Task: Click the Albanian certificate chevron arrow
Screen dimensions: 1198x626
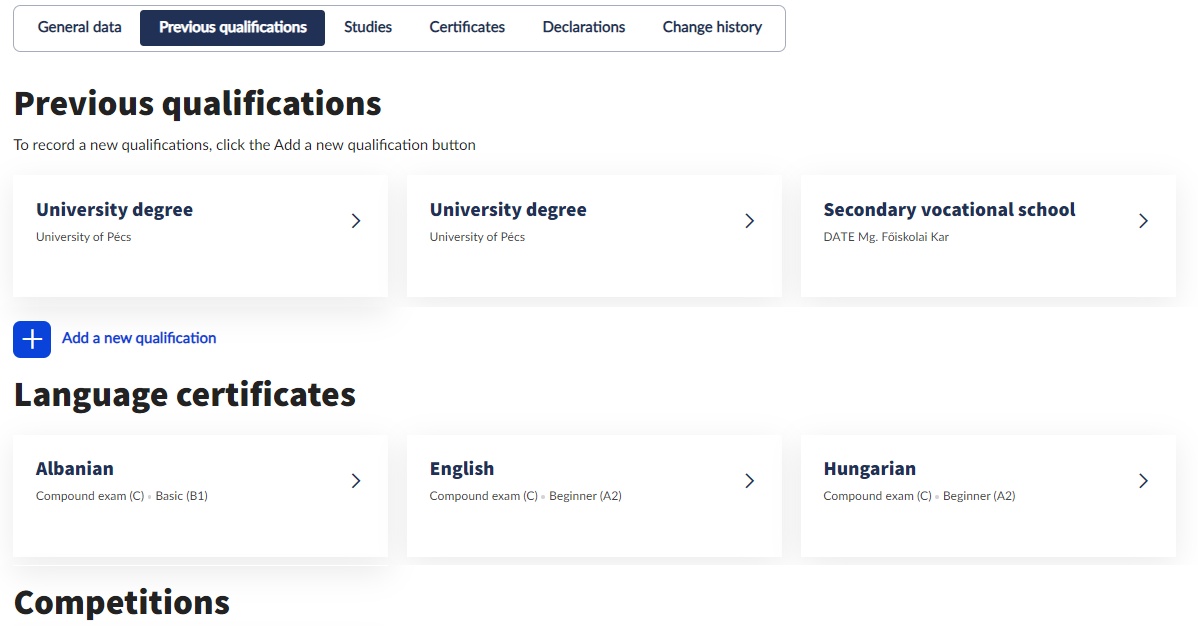Action: coord(356,481)
